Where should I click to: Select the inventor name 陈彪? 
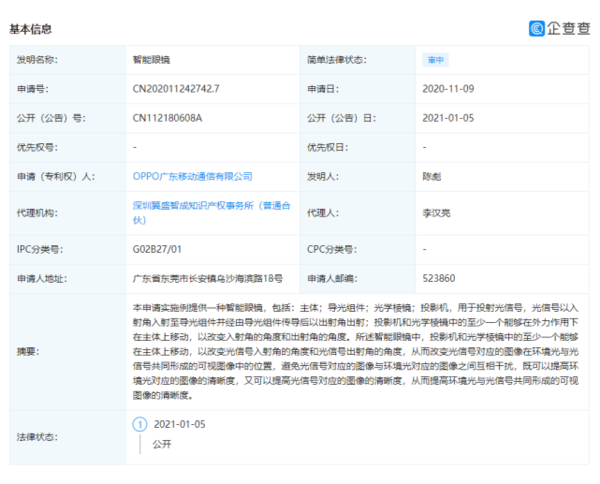pos(432,176)
